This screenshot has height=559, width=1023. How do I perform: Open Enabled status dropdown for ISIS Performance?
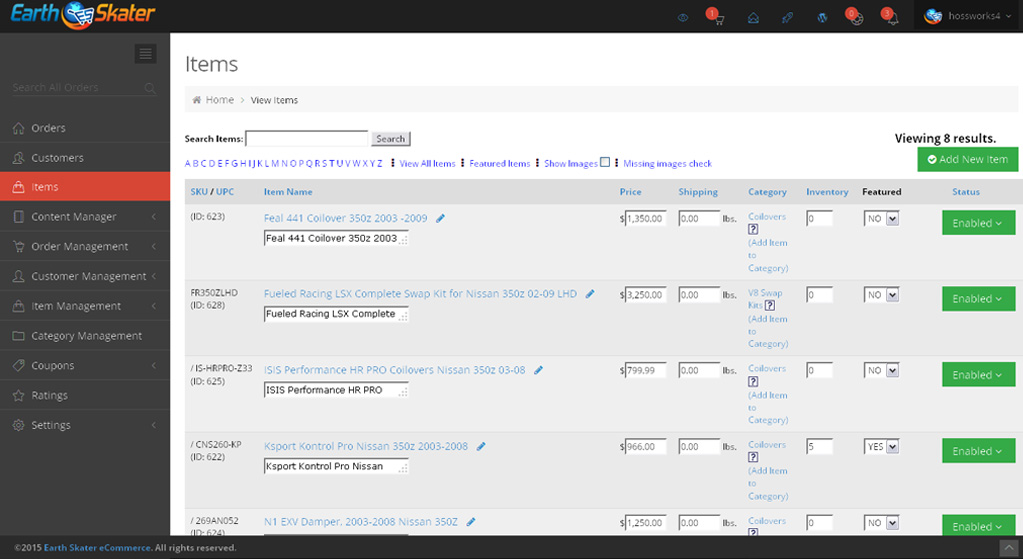click(978, 375)
